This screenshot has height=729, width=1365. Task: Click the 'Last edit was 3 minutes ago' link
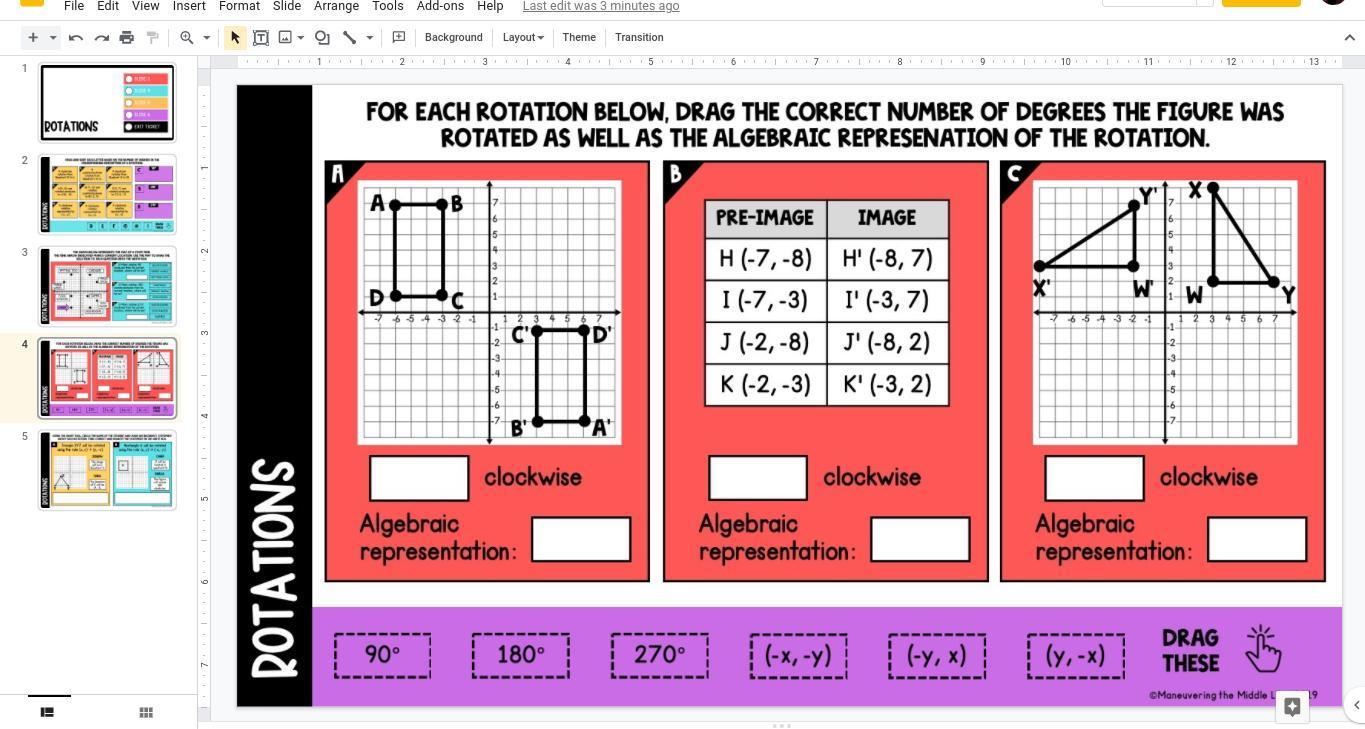[601, 6]
